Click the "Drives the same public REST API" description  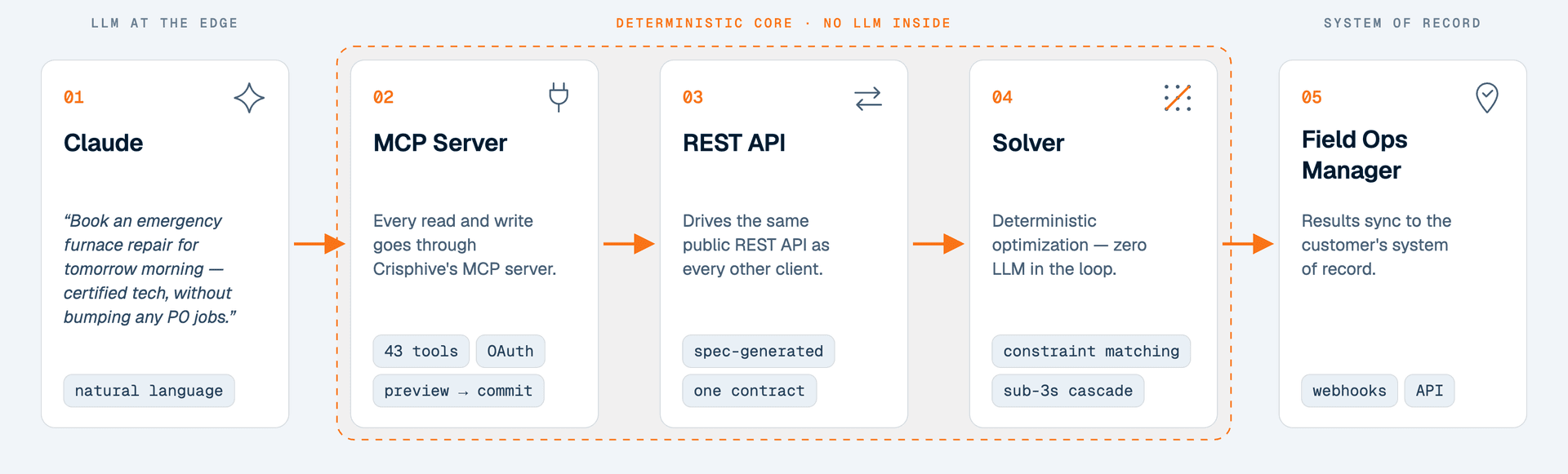click(x=756, y=245)
